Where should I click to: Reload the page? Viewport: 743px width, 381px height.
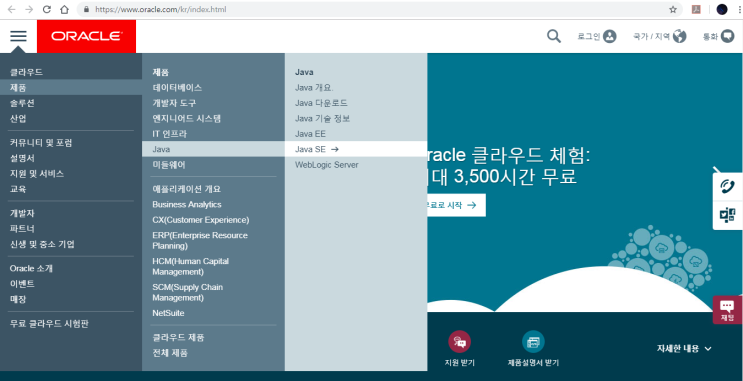tap(47, 9)
